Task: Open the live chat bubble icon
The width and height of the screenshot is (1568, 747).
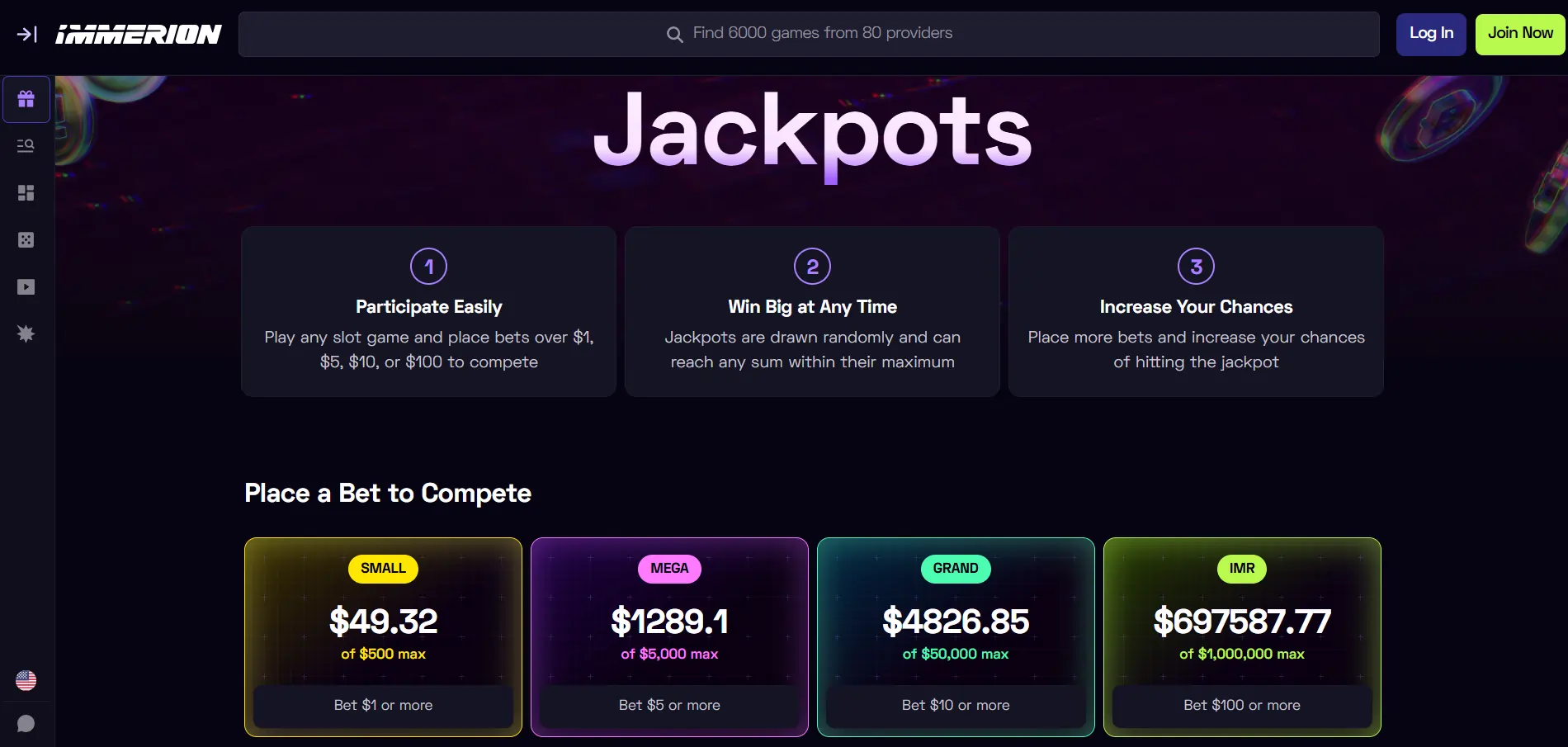Action: click(x=26, y=724)
